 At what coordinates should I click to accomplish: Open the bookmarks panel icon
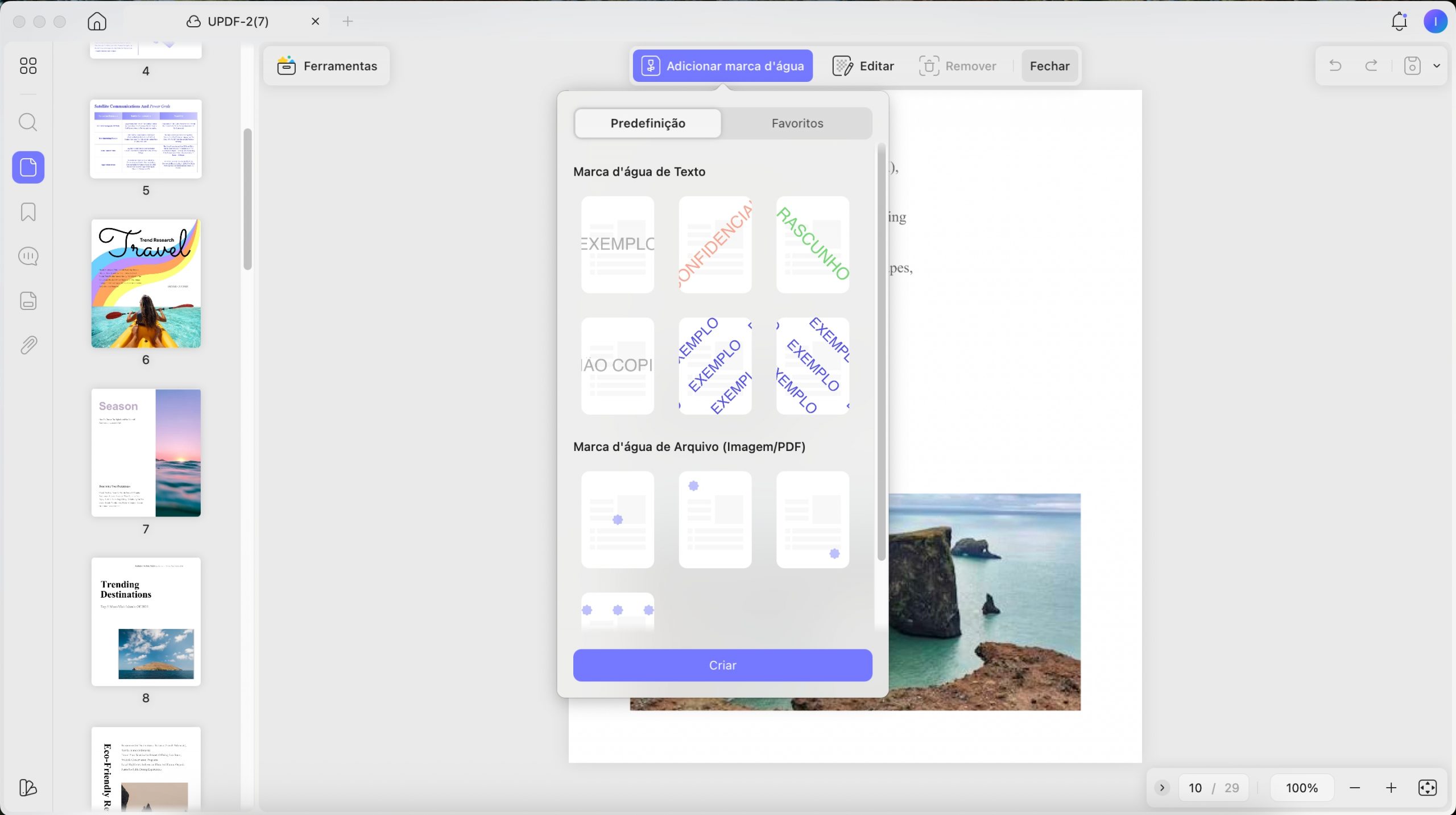(x=28, y=212)
